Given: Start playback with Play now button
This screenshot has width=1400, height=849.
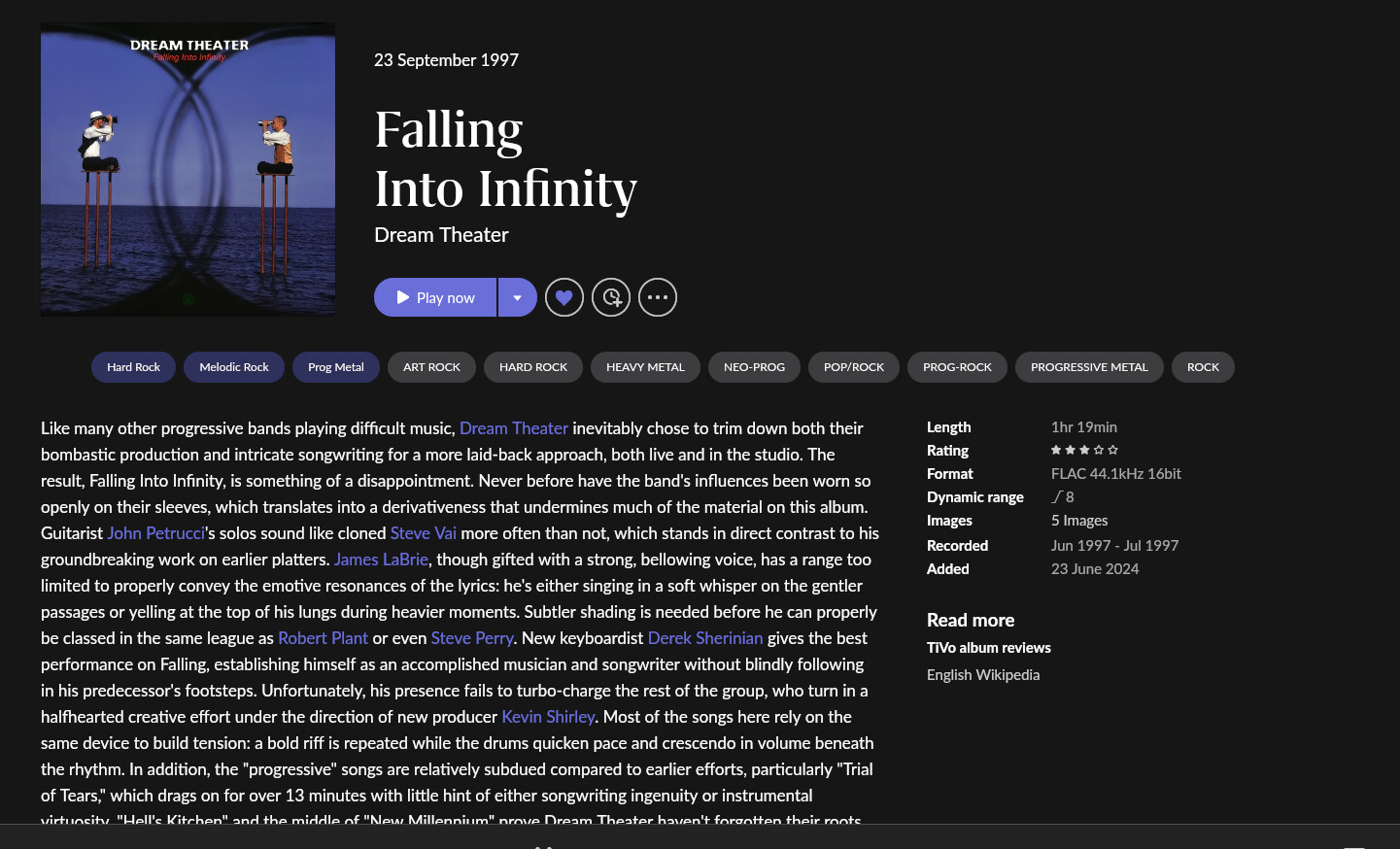Looking at the screenshot, I should [x=435, y=297].
